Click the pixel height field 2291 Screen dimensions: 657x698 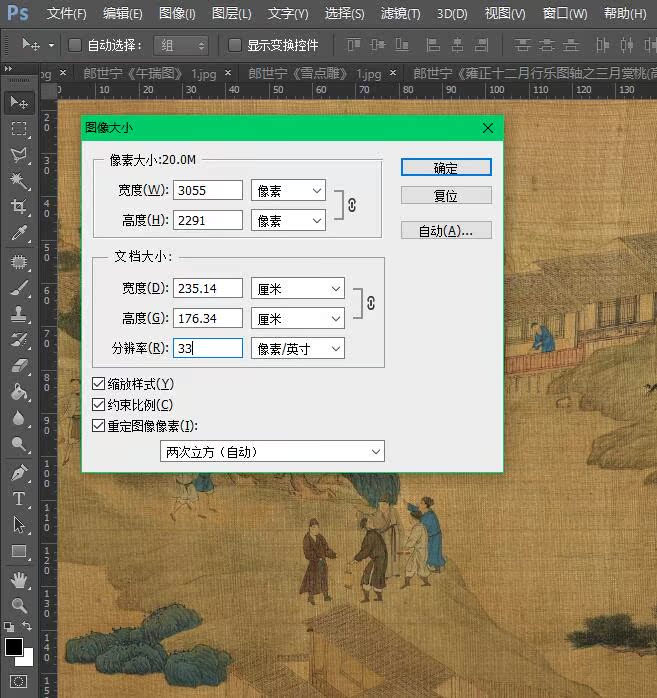coord(208,220)
